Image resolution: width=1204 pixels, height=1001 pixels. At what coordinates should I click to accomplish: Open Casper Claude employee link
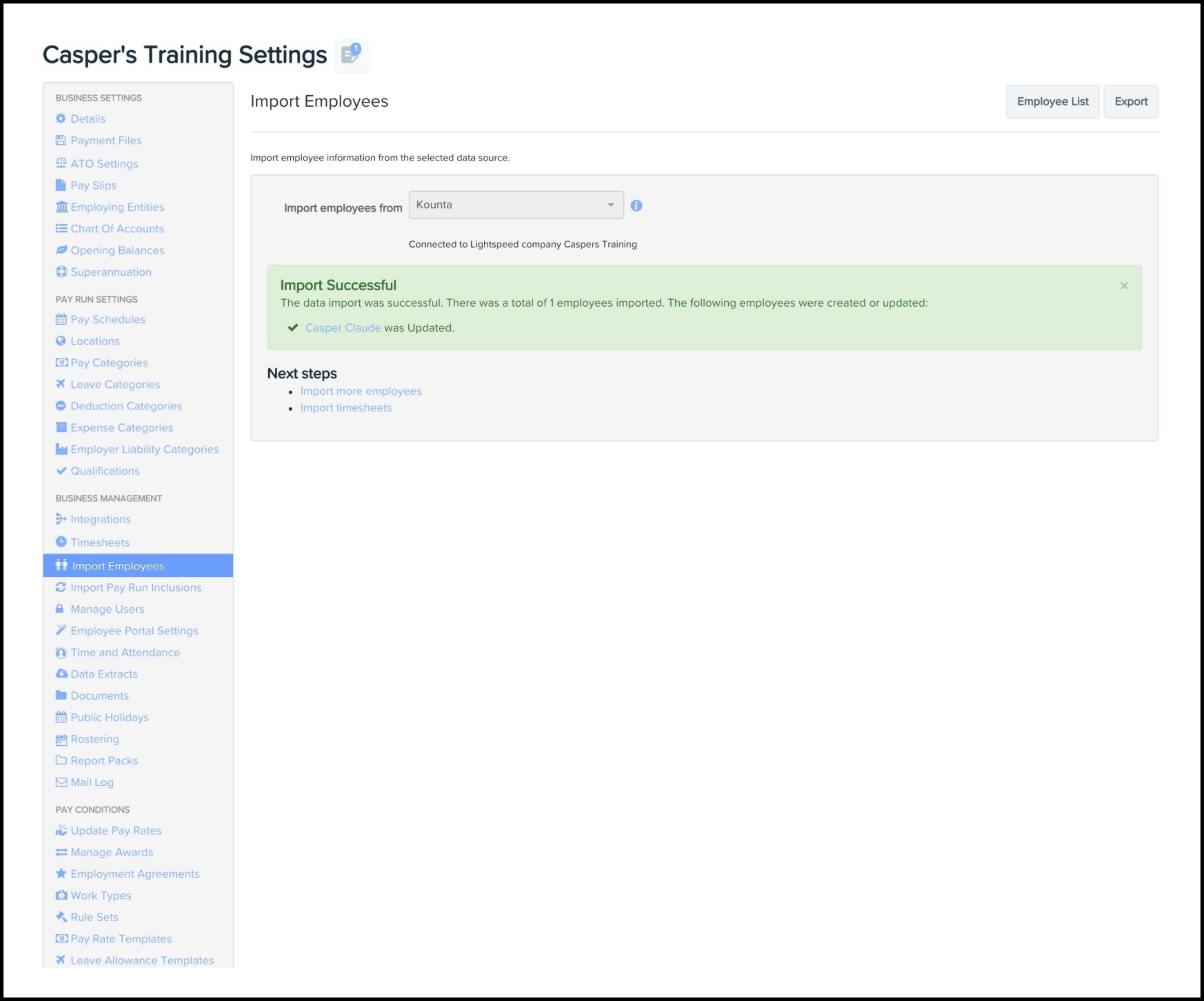coord(343,328)
